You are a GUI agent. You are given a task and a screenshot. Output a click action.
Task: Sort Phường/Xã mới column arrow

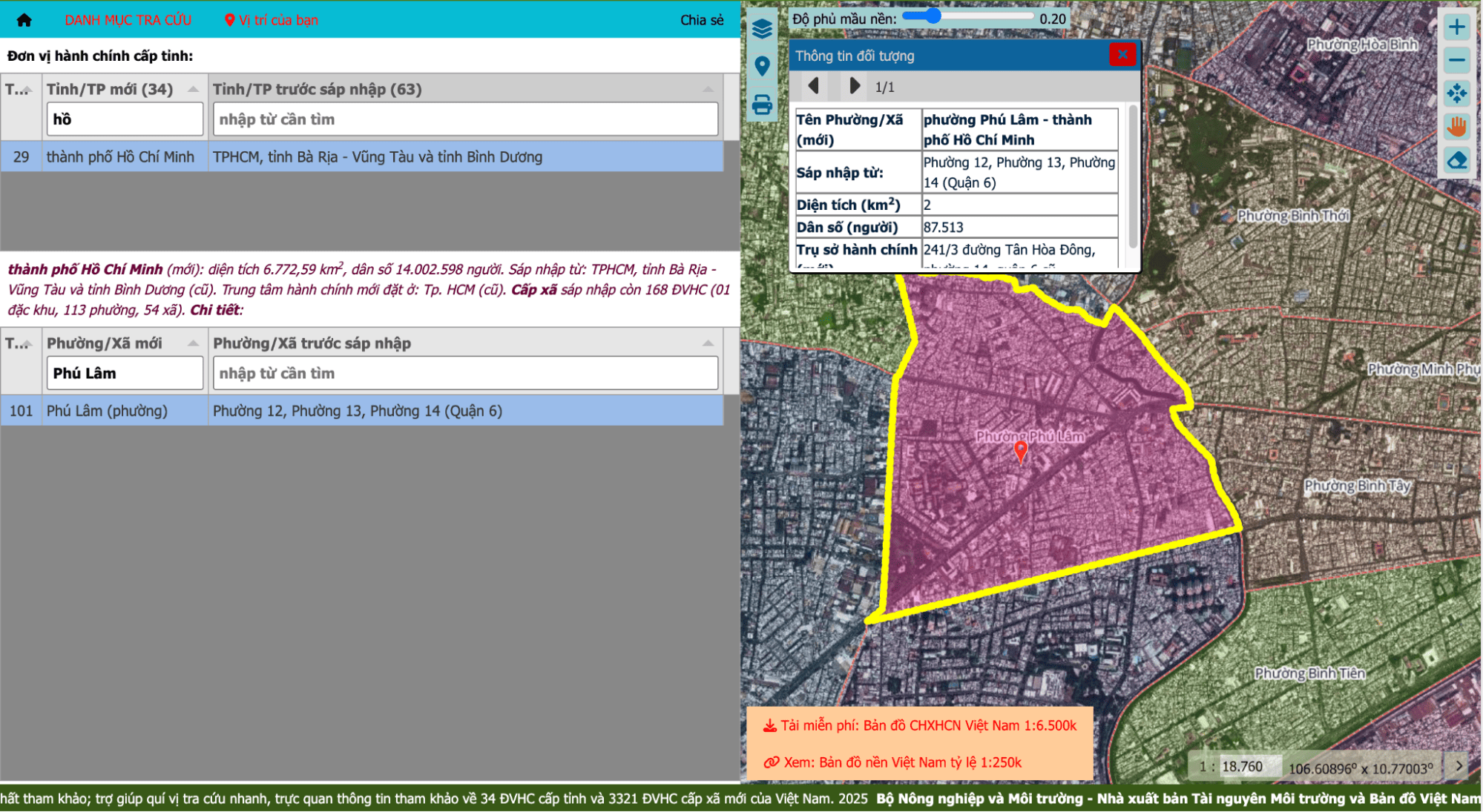[x=193, y=343]
